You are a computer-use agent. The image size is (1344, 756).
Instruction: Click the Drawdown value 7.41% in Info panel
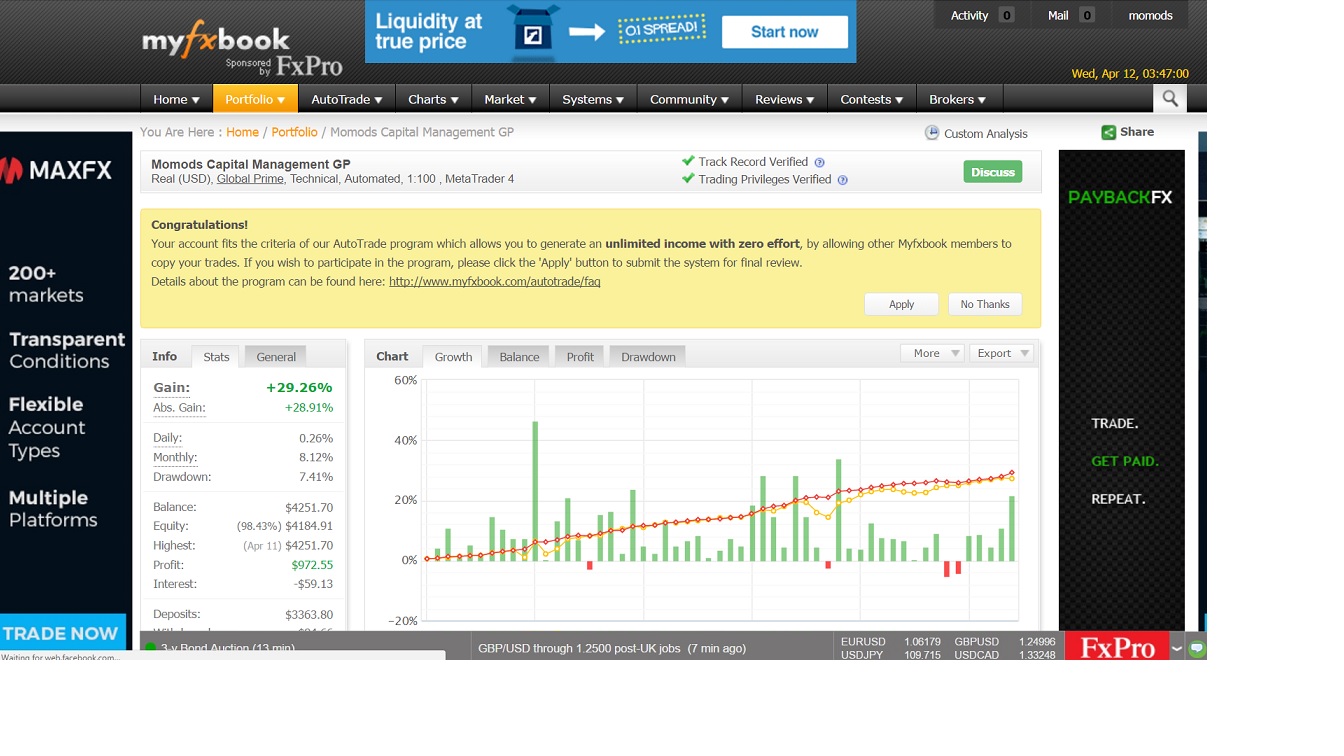(x=316, y=477)
